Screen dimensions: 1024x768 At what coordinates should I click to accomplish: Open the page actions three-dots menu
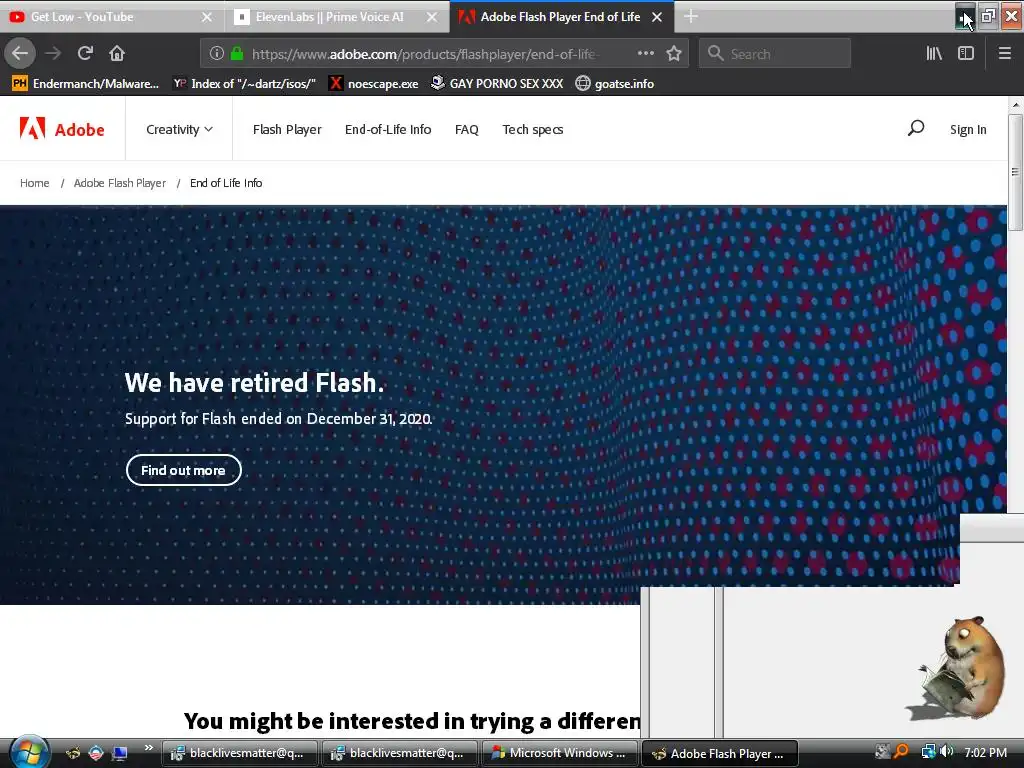tap(645, 54)
